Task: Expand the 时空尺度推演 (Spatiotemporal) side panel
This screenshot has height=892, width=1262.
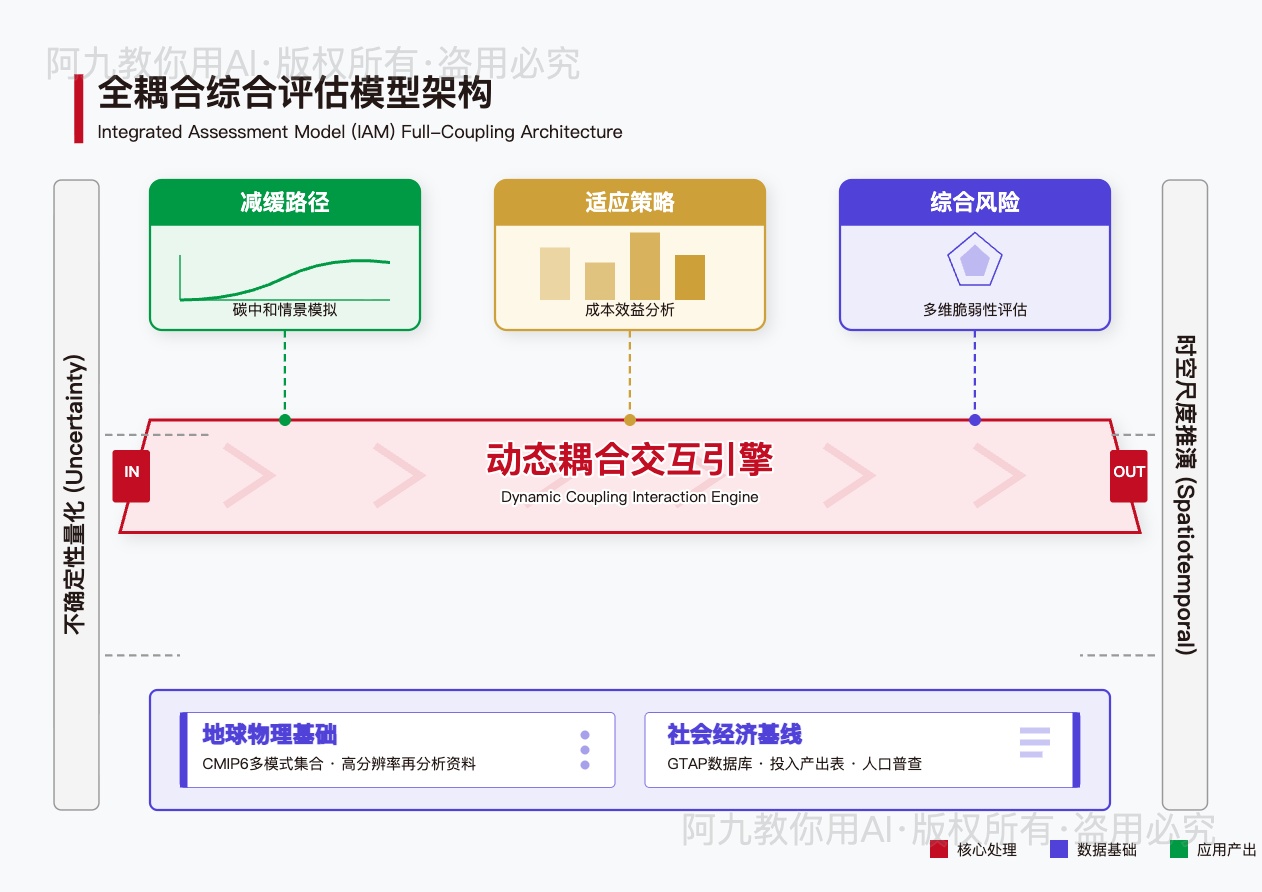Action: tap(1184, 495)
